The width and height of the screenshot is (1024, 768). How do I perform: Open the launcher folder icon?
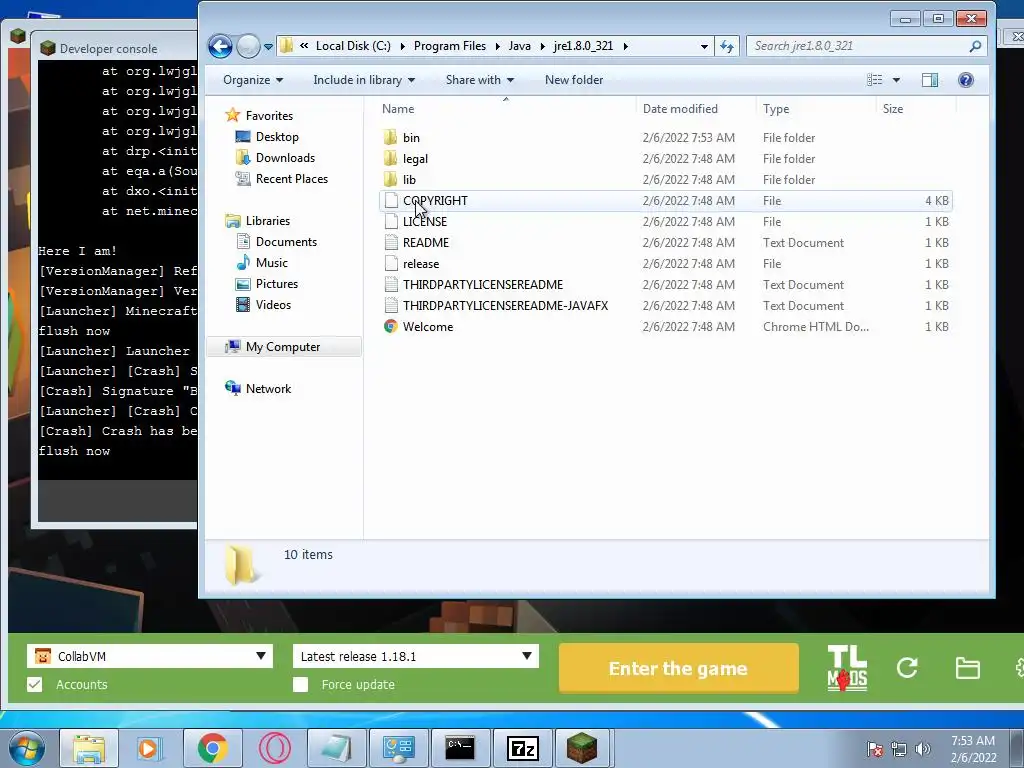(967, 668)
